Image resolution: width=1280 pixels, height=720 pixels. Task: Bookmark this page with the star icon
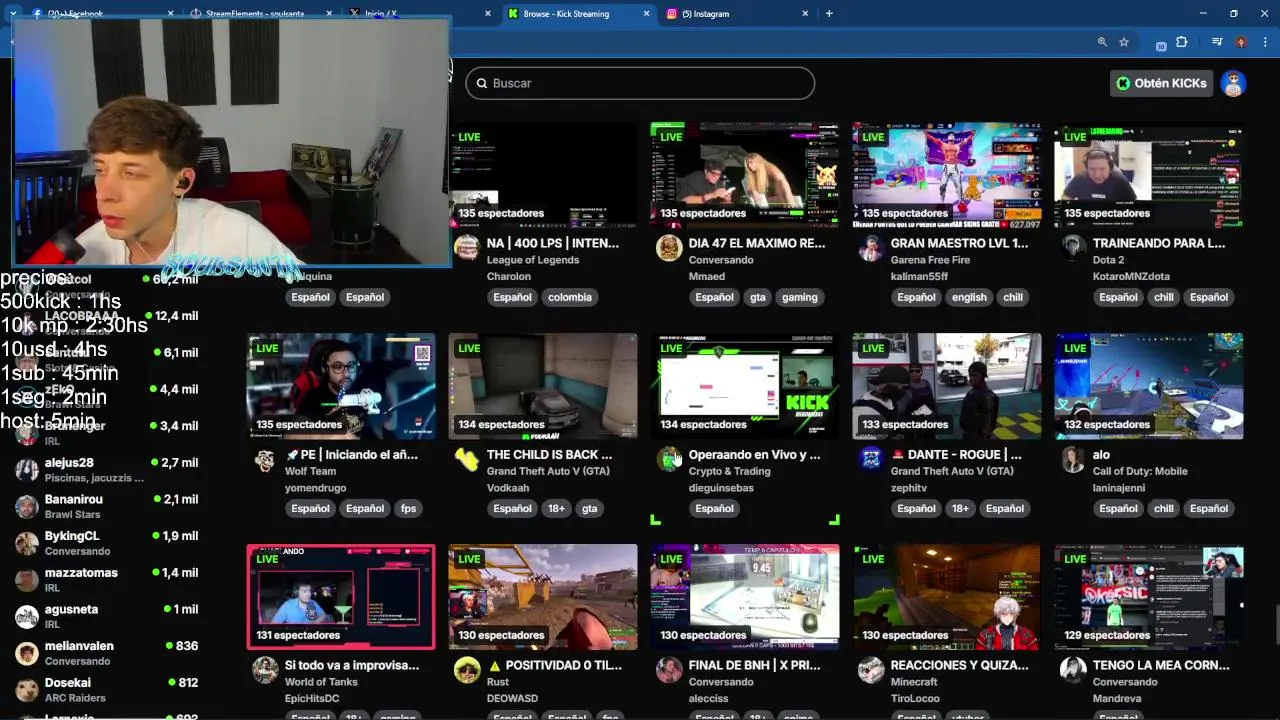1124,42
